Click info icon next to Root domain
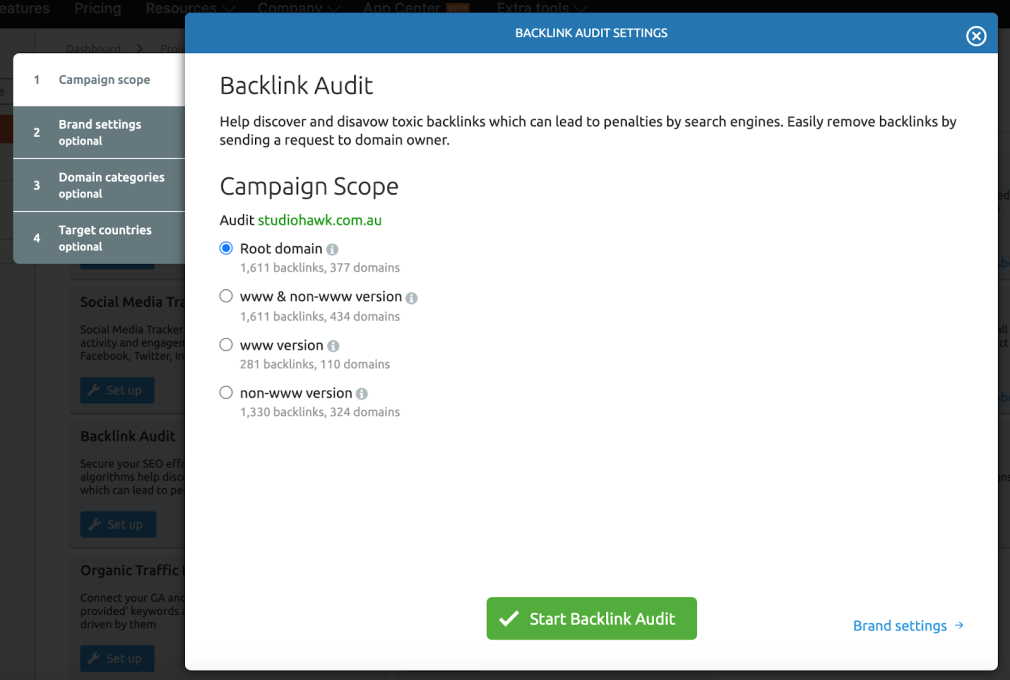 332,249
